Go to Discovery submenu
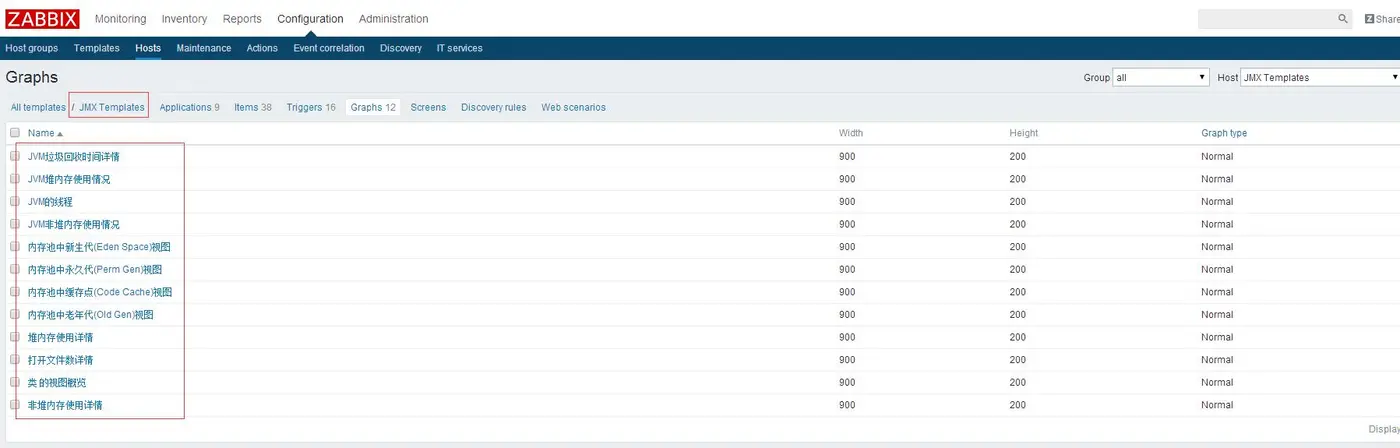 tap(401, 48)
